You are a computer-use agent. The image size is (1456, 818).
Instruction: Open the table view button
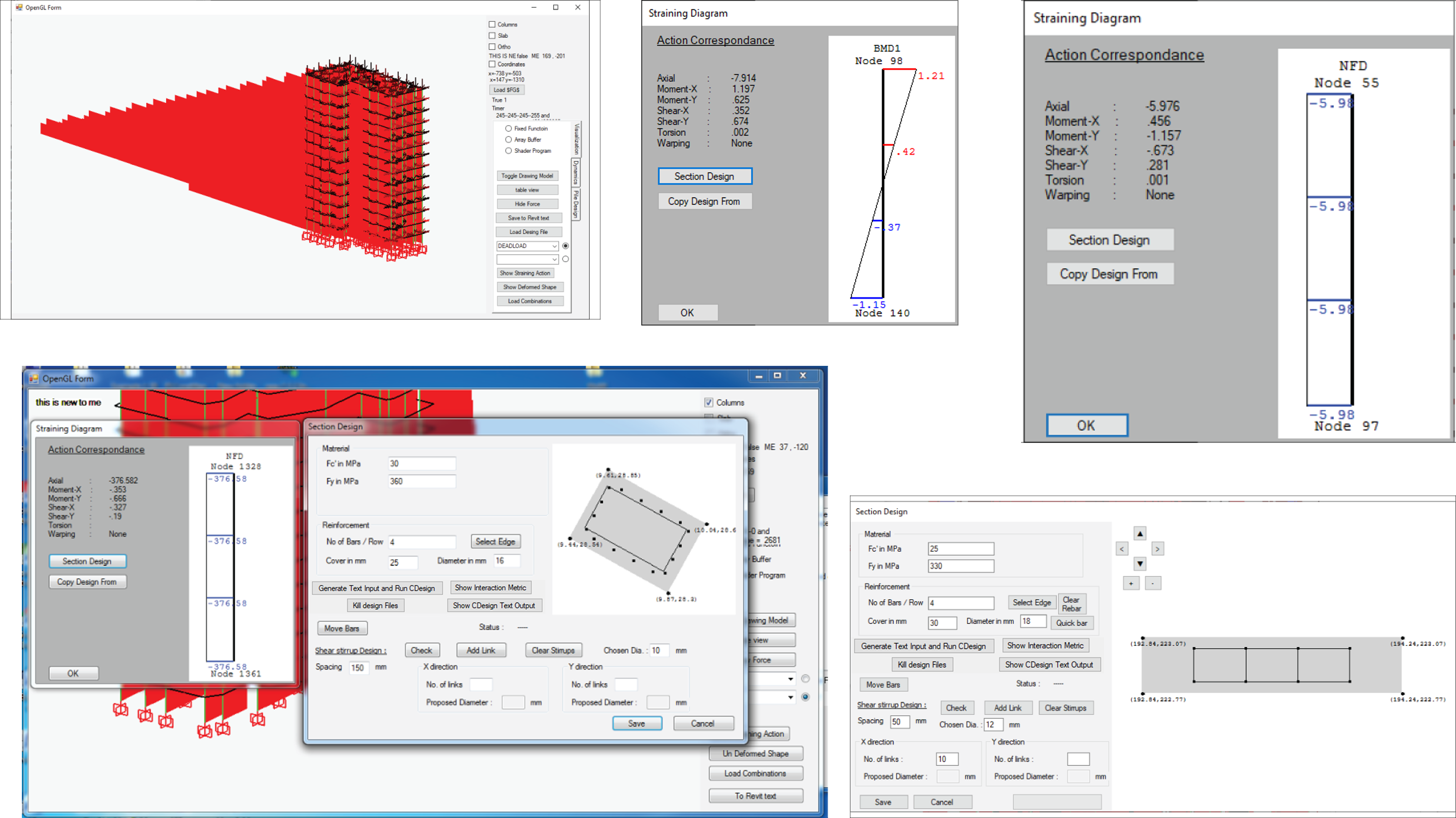(527, 190)
